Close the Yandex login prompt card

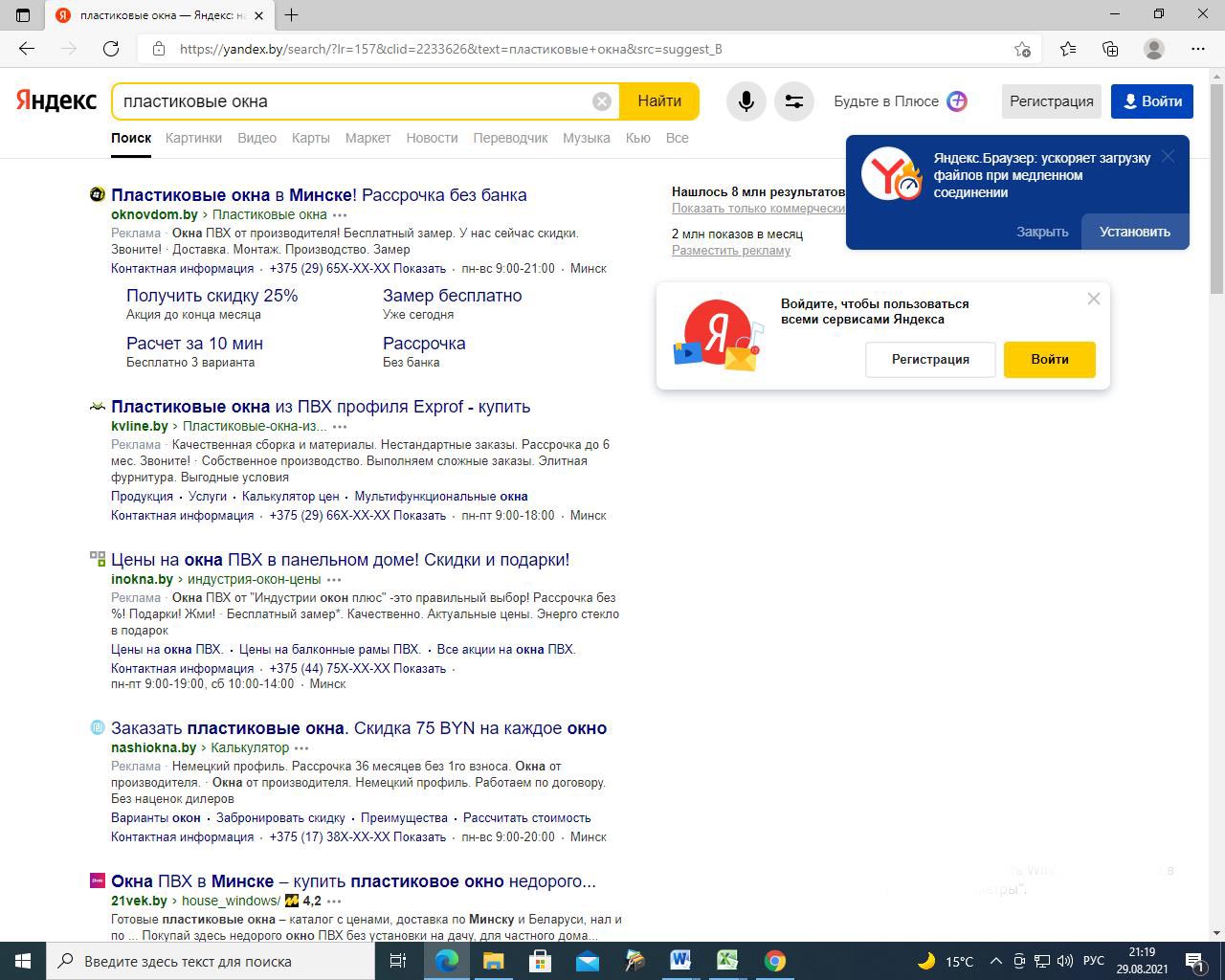point(1093,299)
